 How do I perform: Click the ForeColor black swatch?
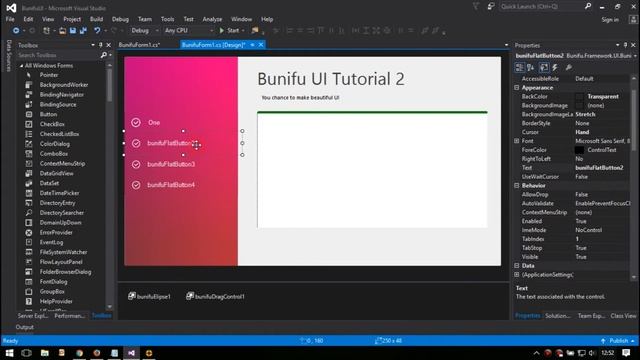click(579, 150)
